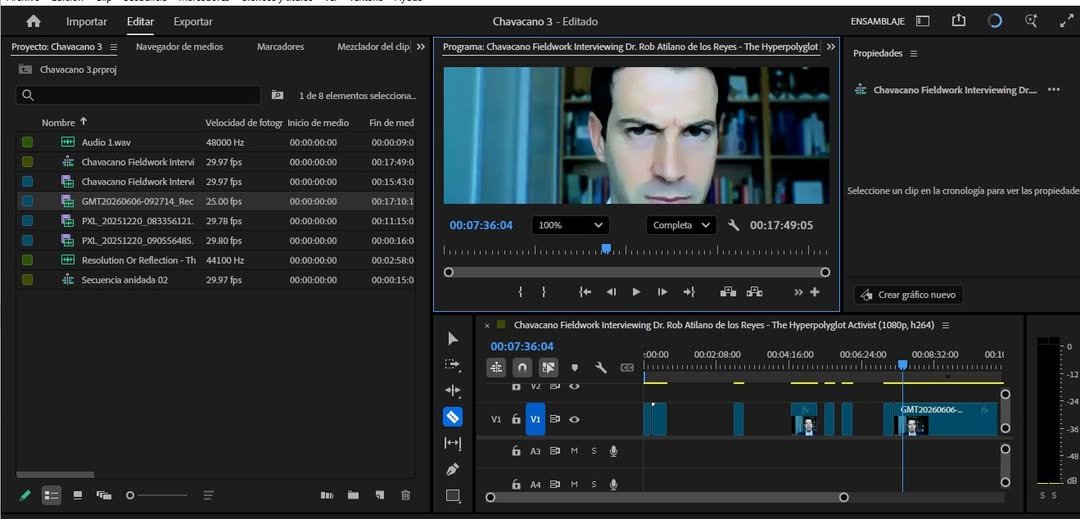Step back one frame

click(x=611, y=292)
